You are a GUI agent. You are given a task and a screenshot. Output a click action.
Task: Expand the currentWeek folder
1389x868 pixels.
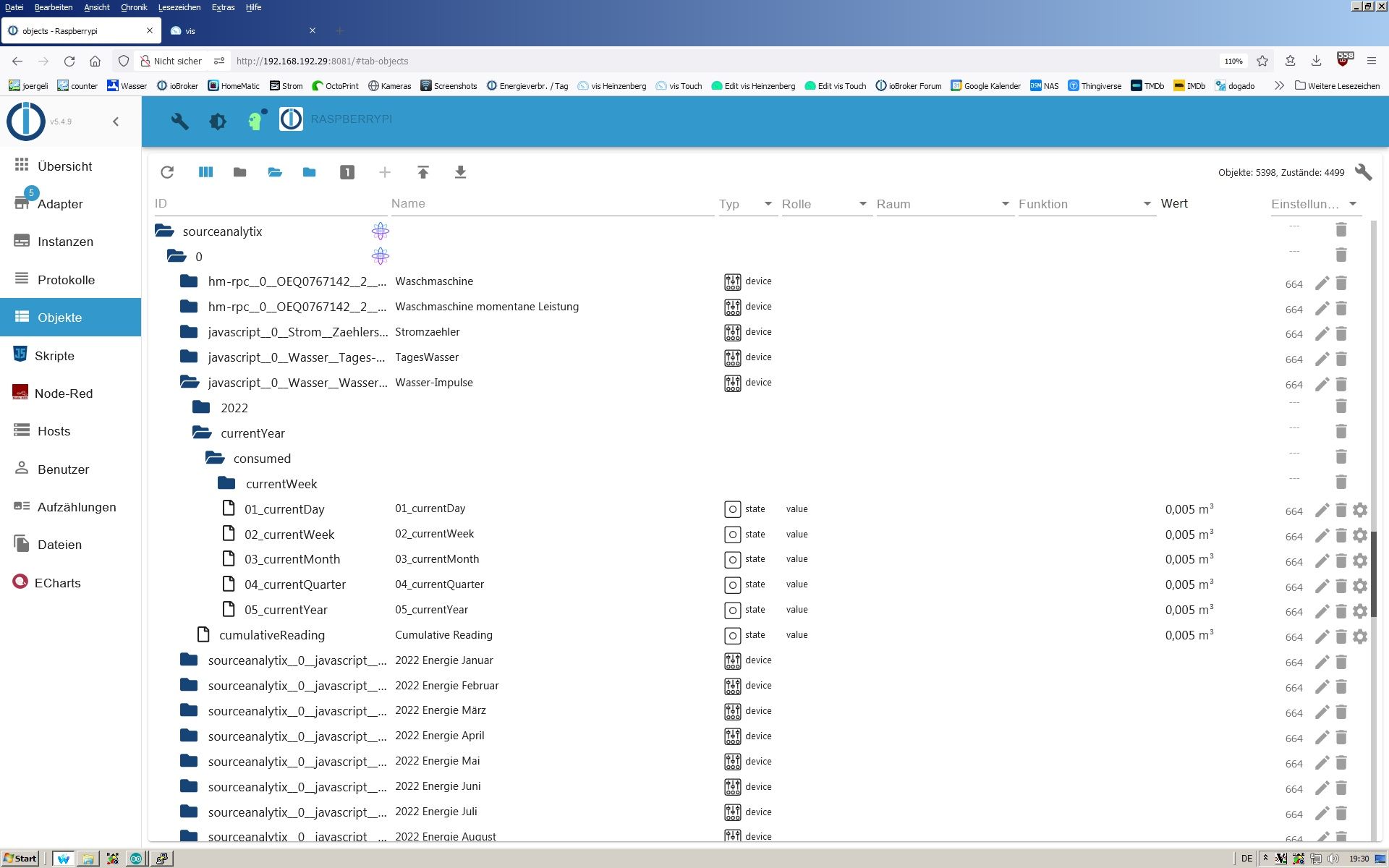[x=226, y=483]
